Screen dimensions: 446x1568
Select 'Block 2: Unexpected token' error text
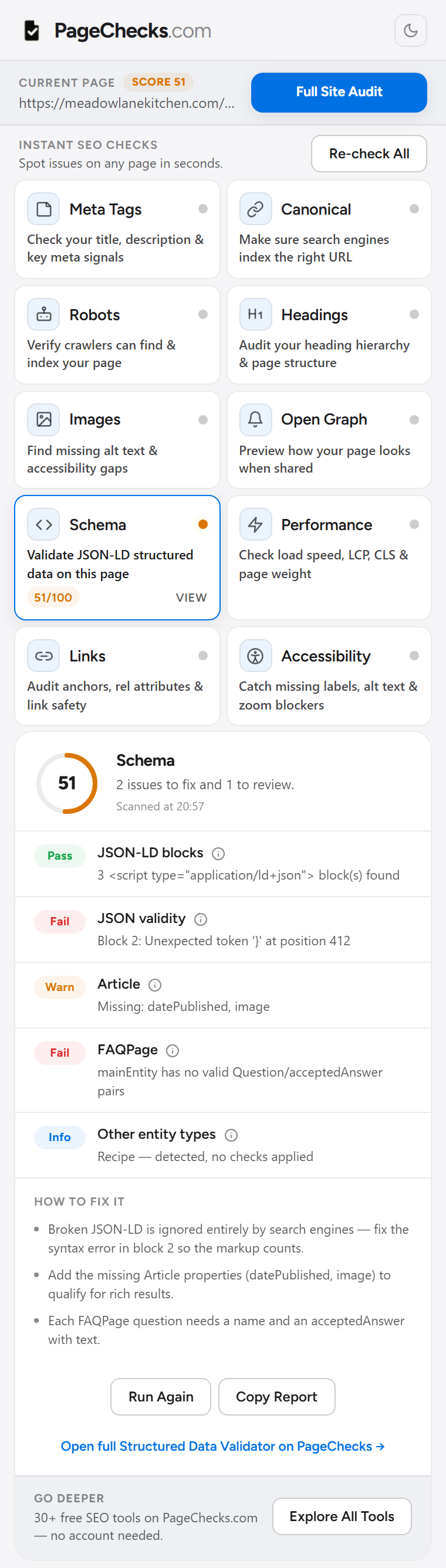pos(224,941)
